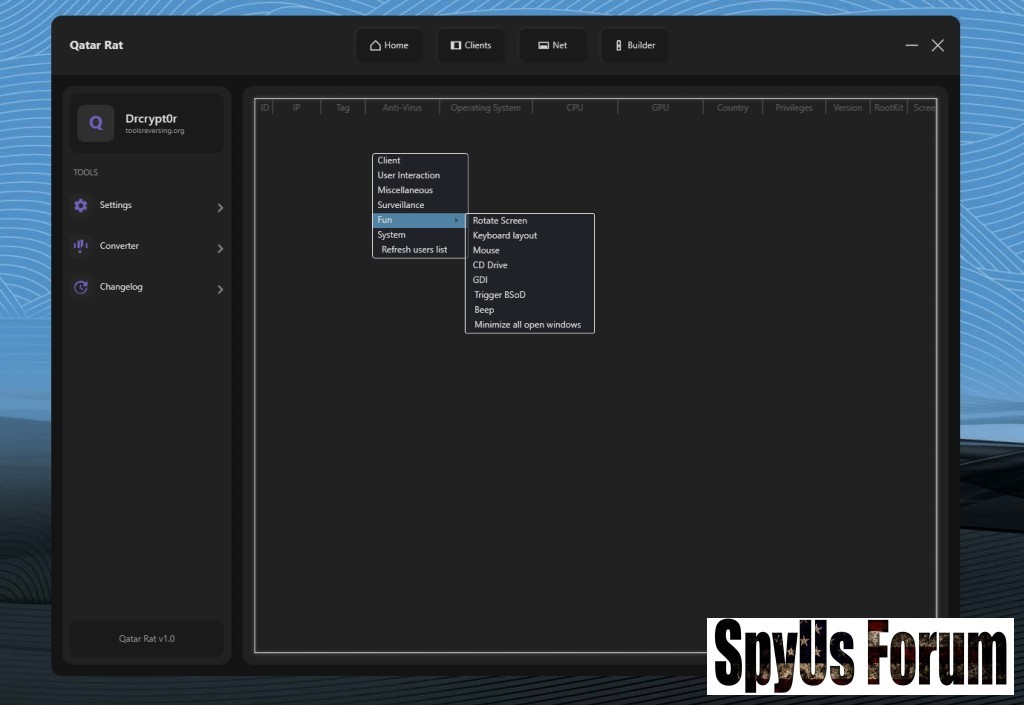Click the Qatar Rat v1.0 button
The height and width of the screenshot is (705, 1024).
tap(147, 638)
